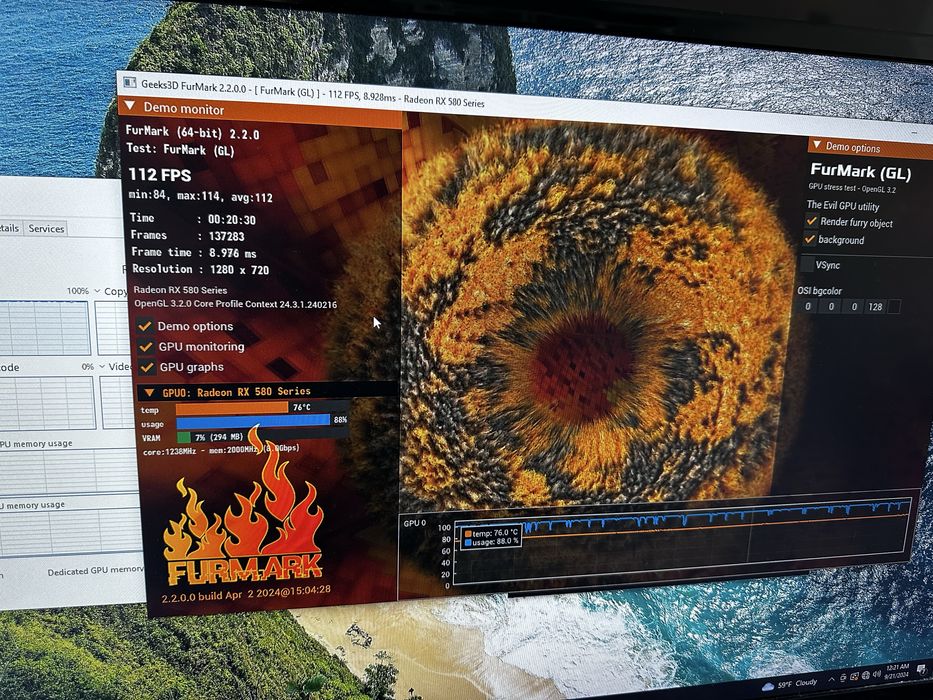Click the Time 00:20:30 value
The image size is (933, 700).
[231, 220]
